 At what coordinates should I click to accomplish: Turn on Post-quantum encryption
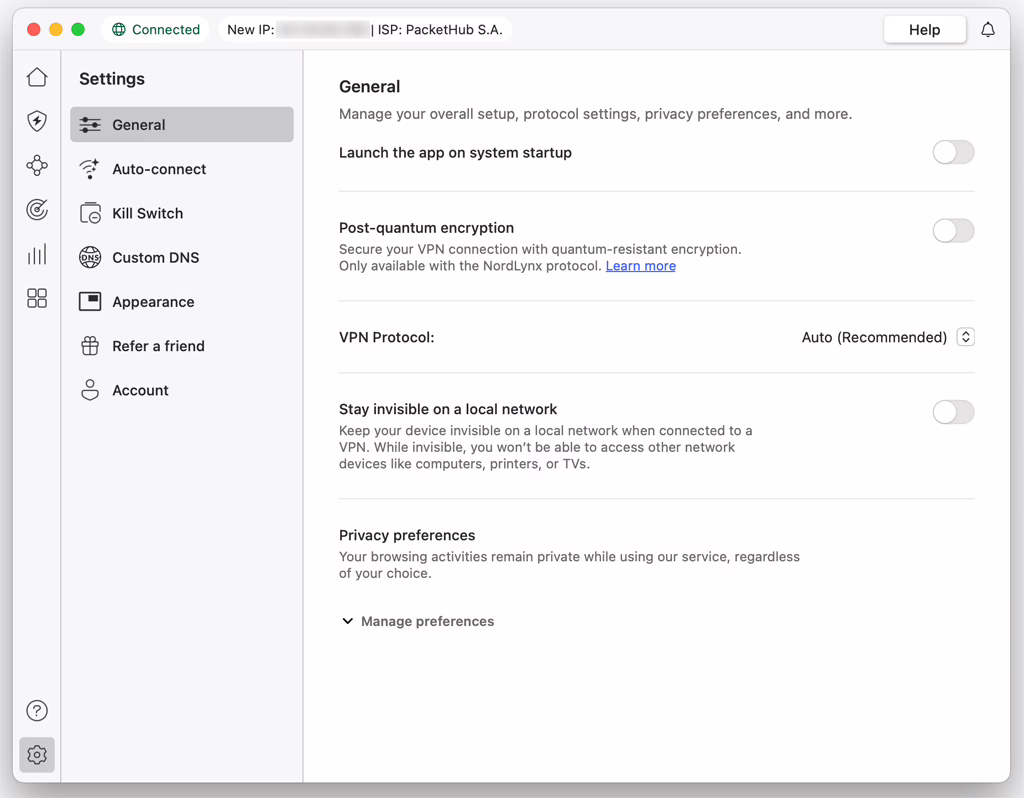[x=953, y=230]
